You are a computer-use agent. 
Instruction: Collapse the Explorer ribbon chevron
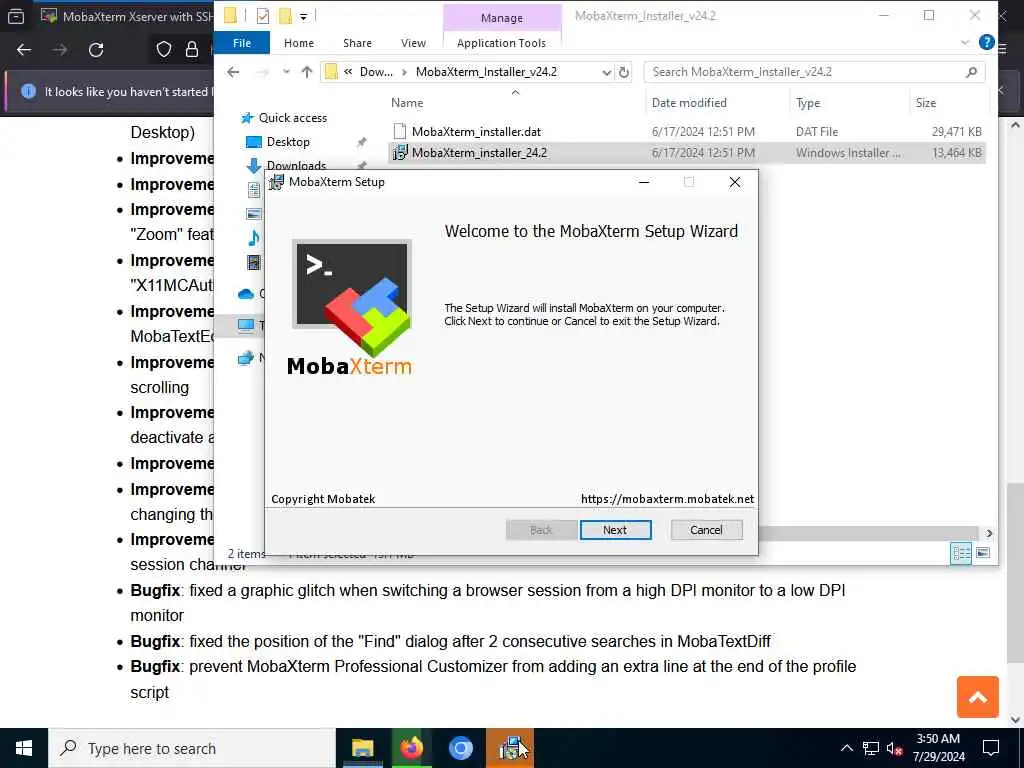(x=965, y=42)
